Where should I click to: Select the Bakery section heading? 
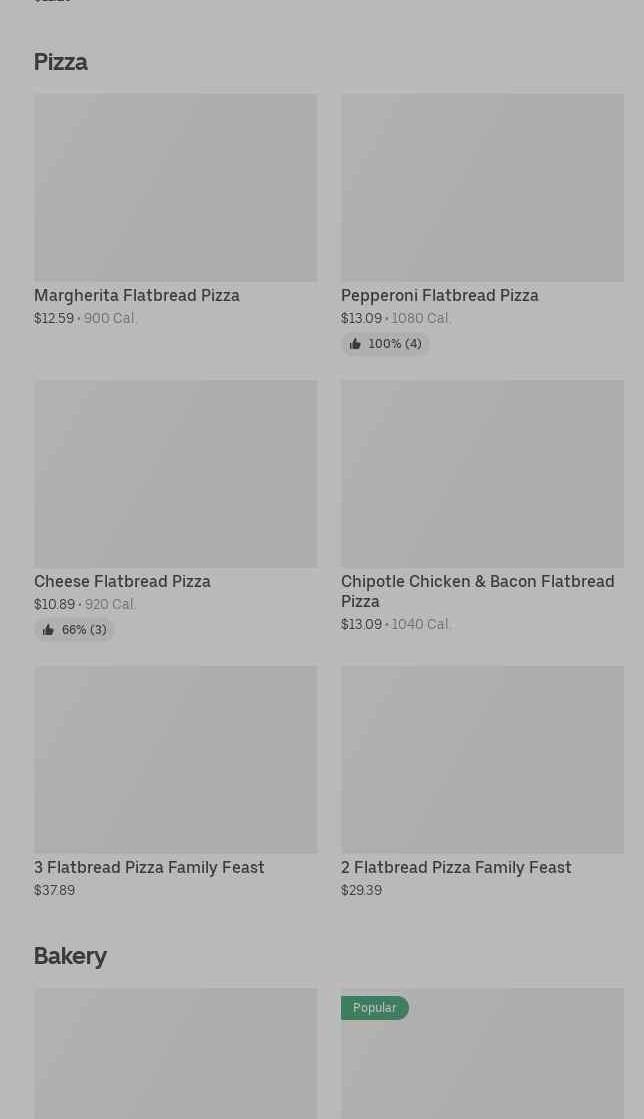70,956
